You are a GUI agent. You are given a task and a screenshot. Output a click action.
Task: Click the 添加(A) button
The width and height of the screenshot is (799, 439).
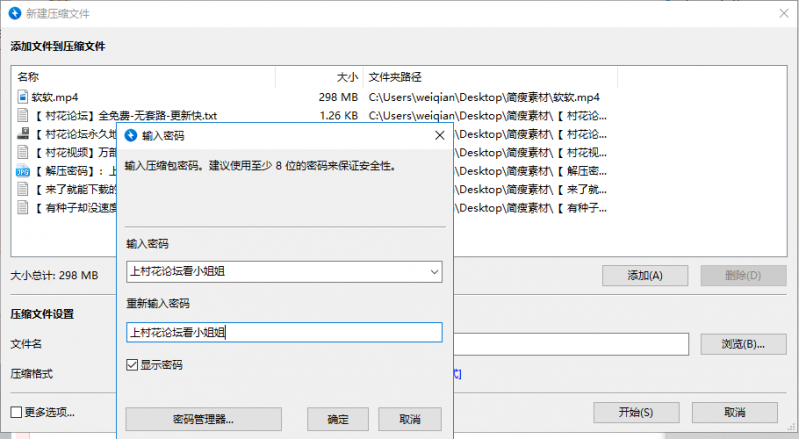click(x=643, y=275)
